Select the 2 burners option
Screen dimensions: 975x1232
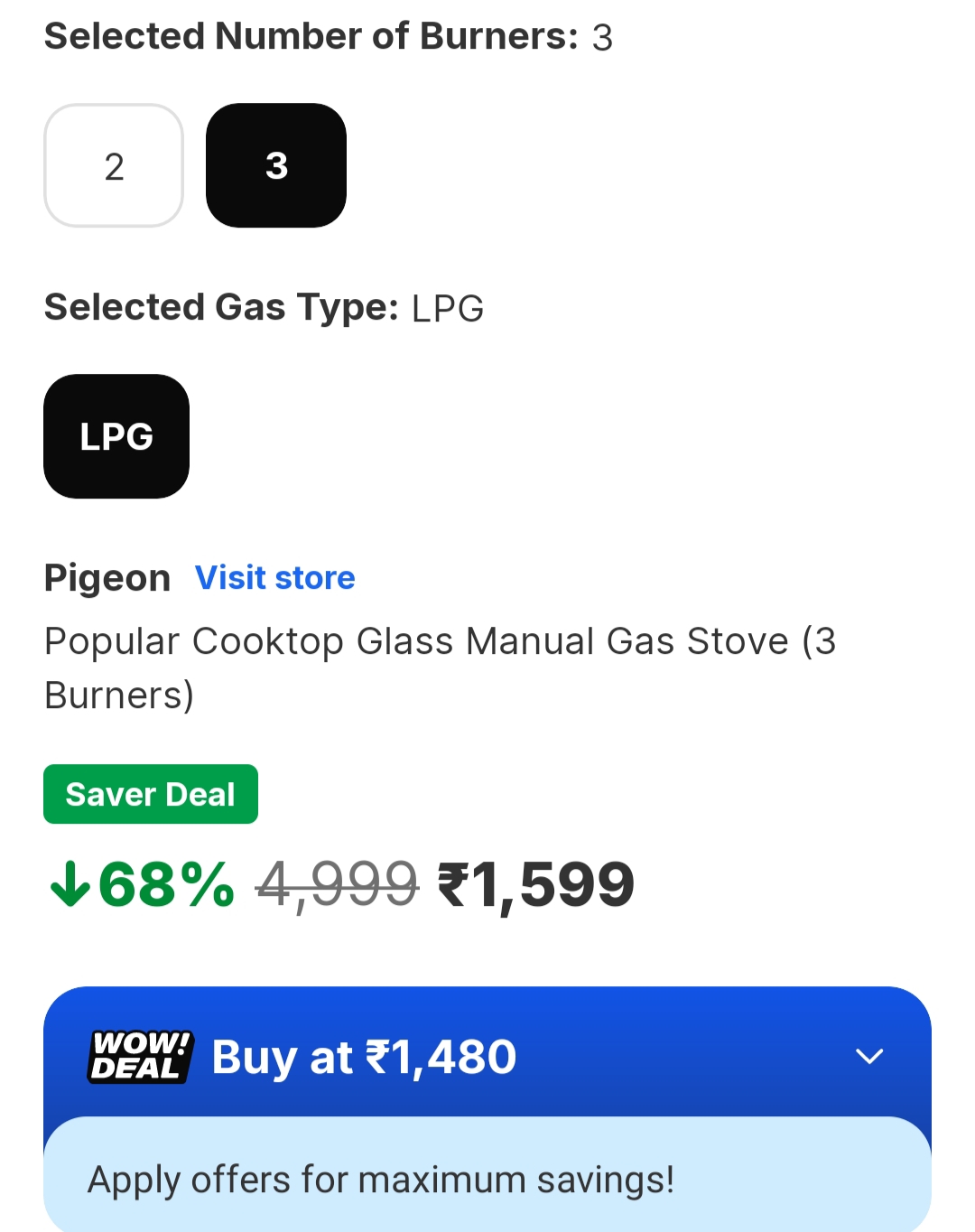(114, 165)
